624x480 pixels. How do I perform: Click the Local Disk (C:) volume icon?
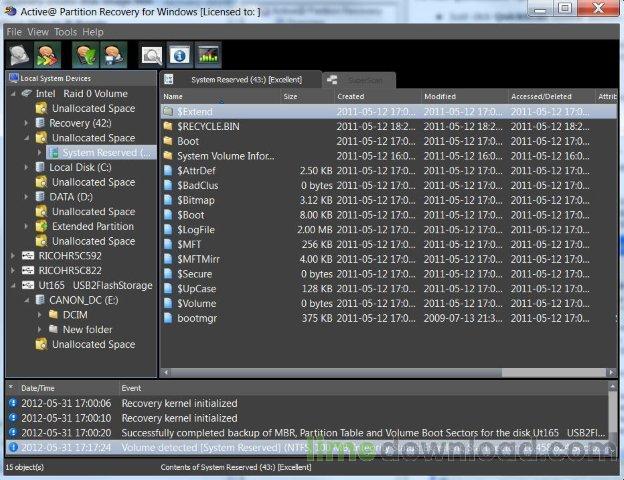[40, 167]
